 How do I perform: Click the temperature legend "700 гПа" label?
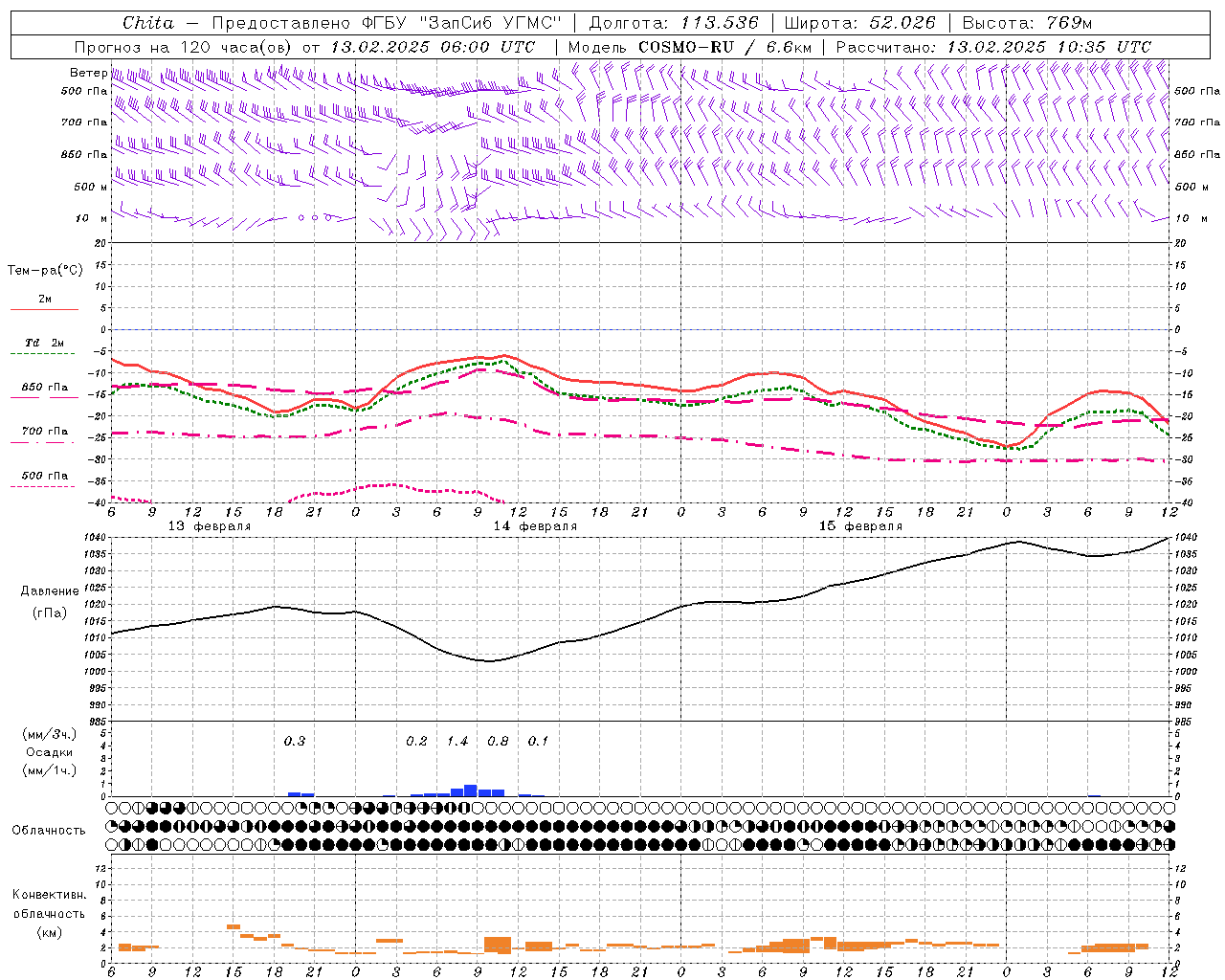click(x=45, y=432)
